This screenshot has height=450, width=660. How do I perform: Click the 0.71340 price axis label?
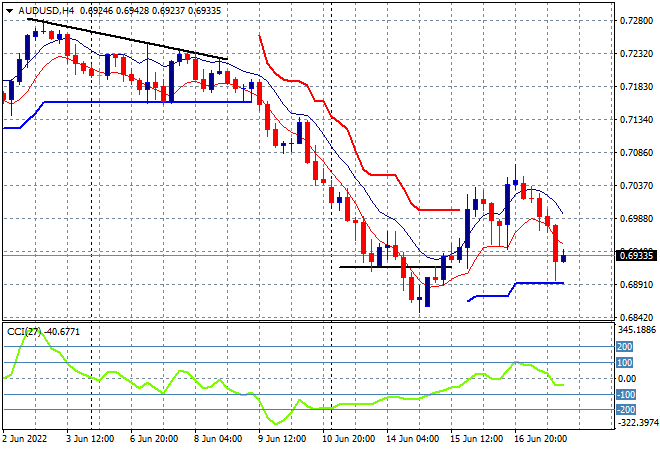tap(636, 120)
